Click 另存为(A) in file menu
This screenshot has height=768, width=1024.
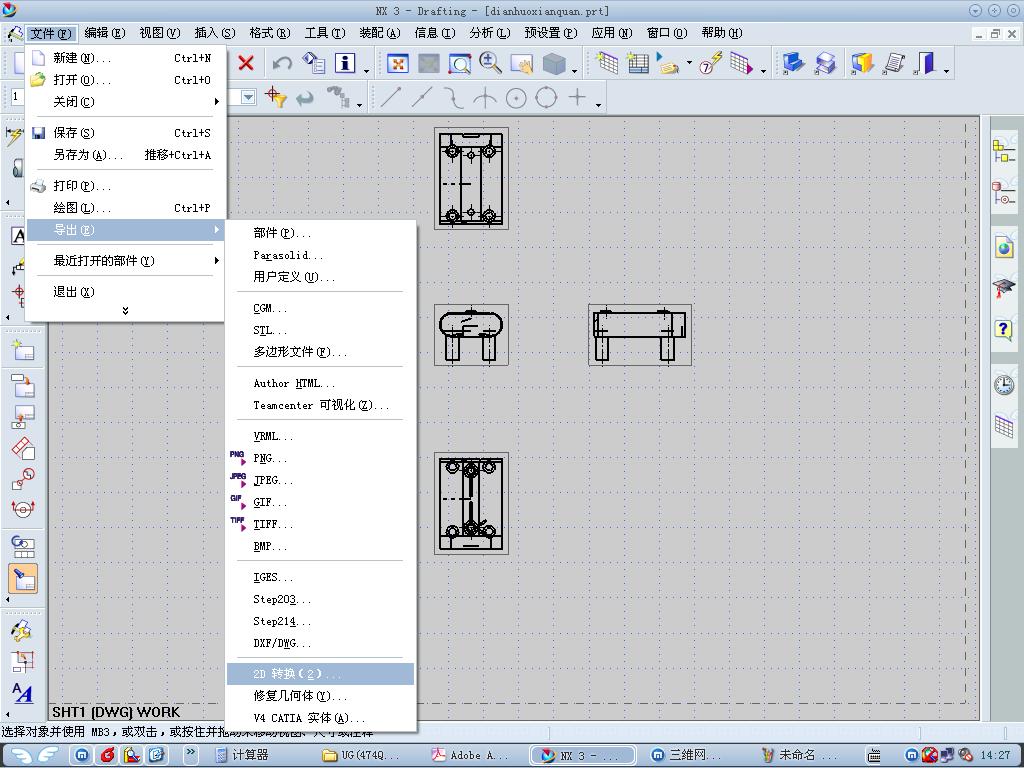tap(125, 155)
